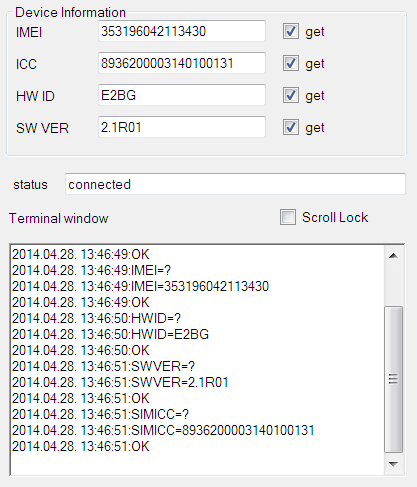Click the SWVER=2.1R01 terminal log line
The height and width of the screenshot is (487, 417).
[120, 382]
